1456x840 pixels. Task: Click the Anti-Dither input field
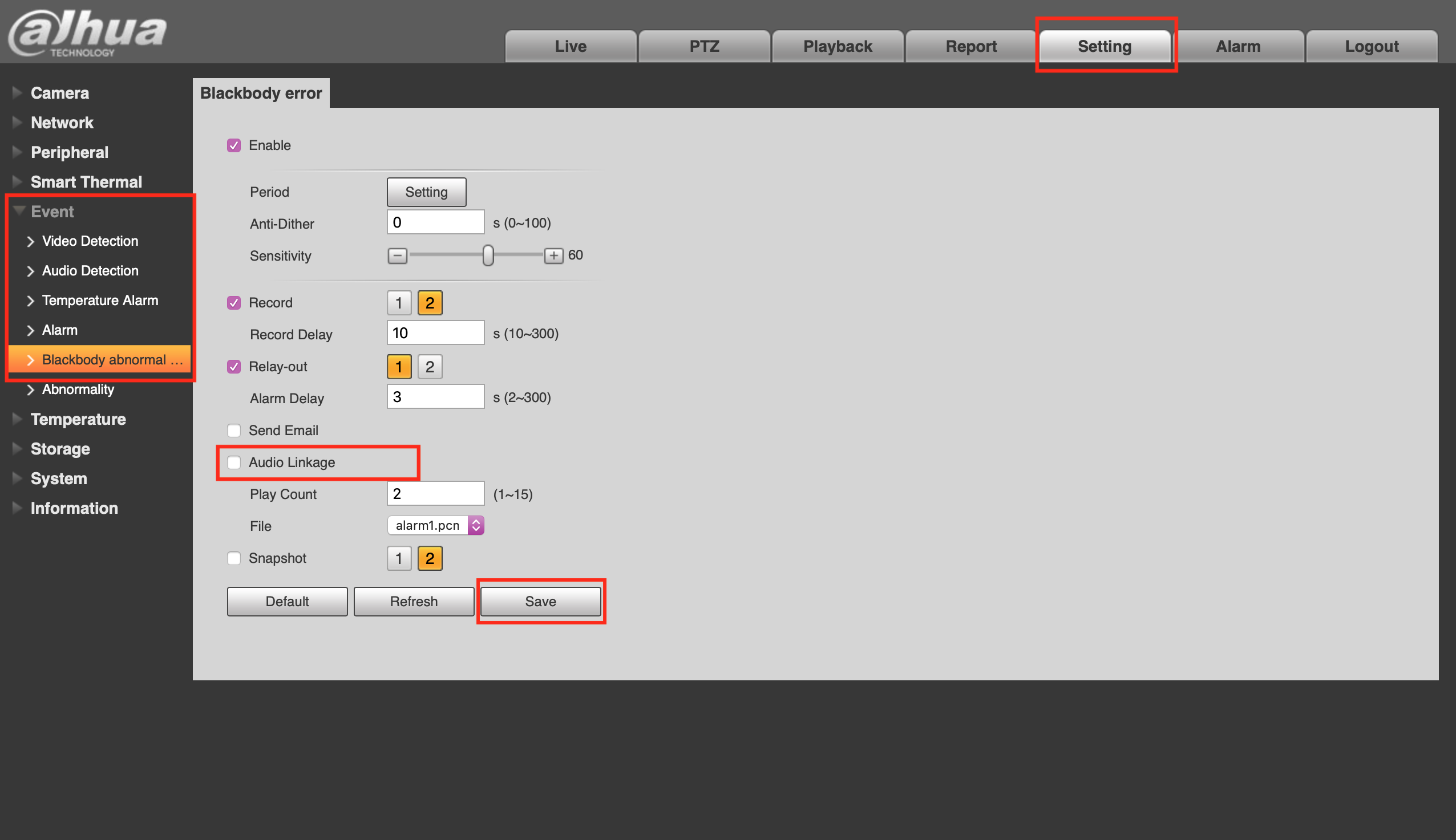pos(435,222)
